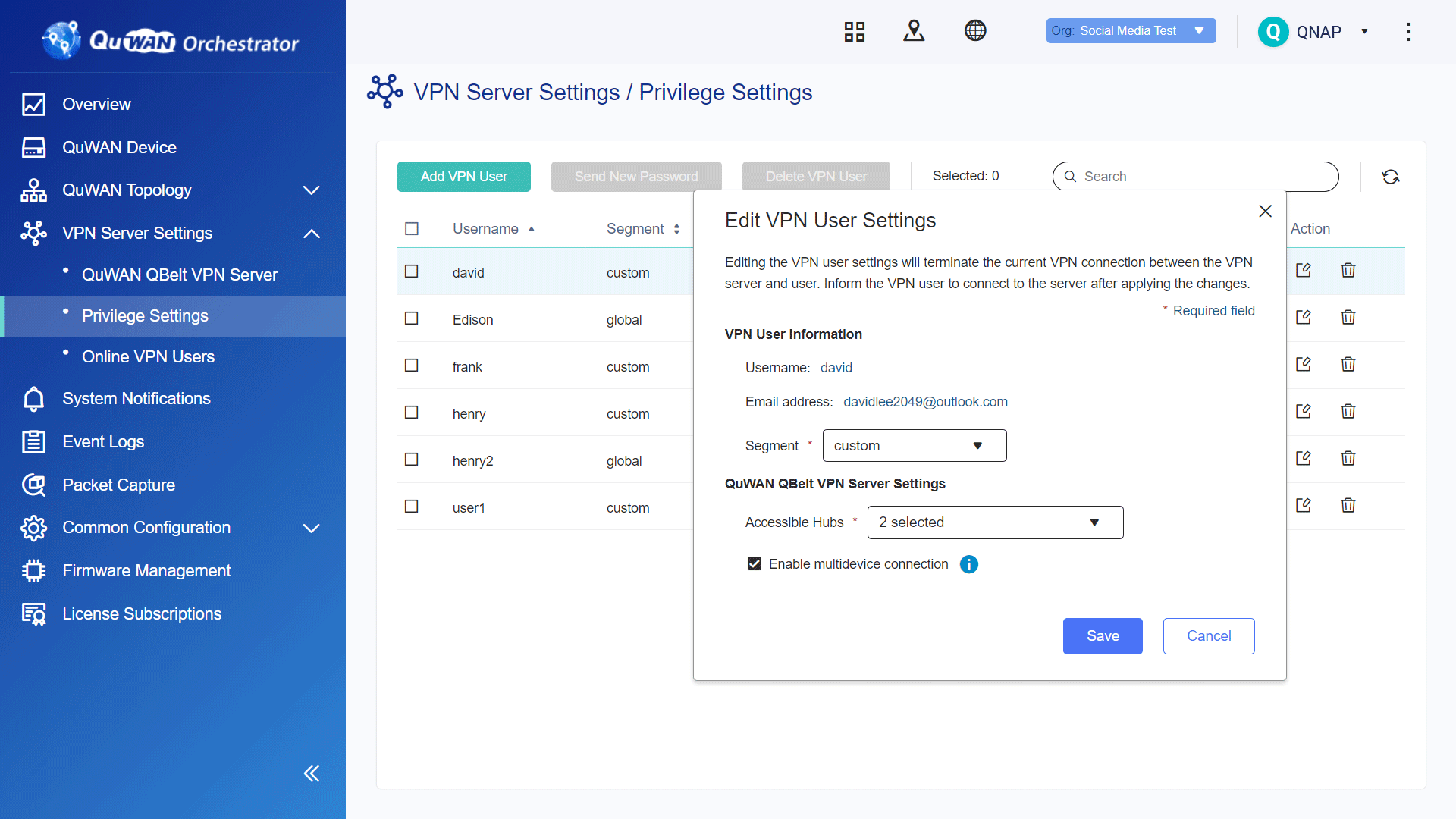Sort table by Username column
Screen dimensions: 1456x819
493,229
